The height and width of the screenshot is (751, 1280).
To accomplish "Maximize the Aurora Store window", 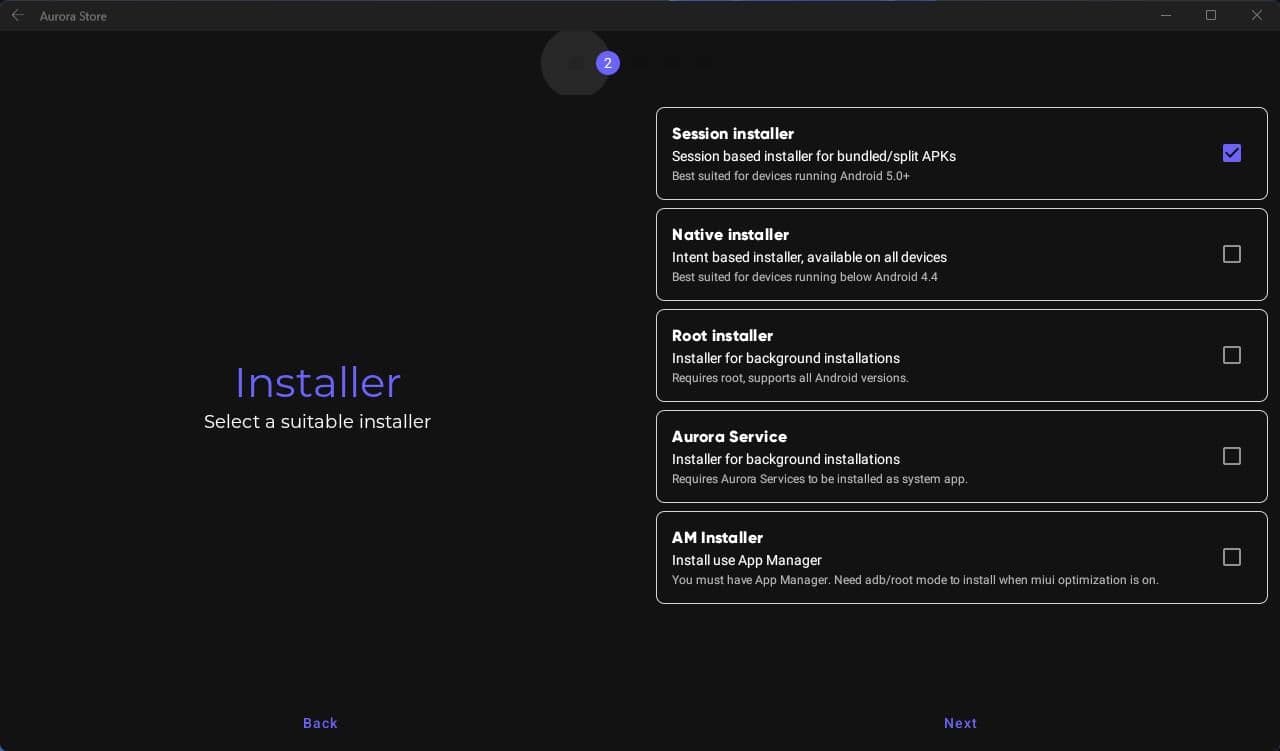I will coord(1211,15).
